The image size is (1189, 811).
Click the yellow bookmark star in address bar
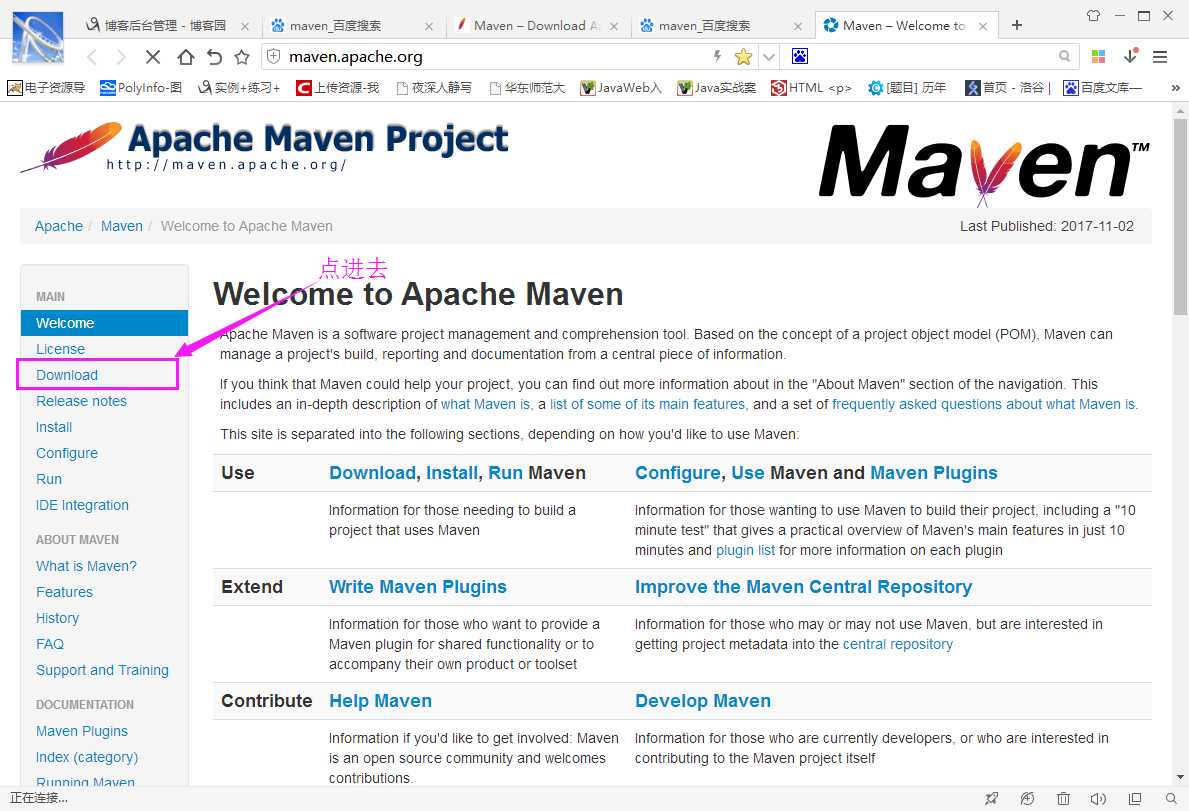pos(743,57)
